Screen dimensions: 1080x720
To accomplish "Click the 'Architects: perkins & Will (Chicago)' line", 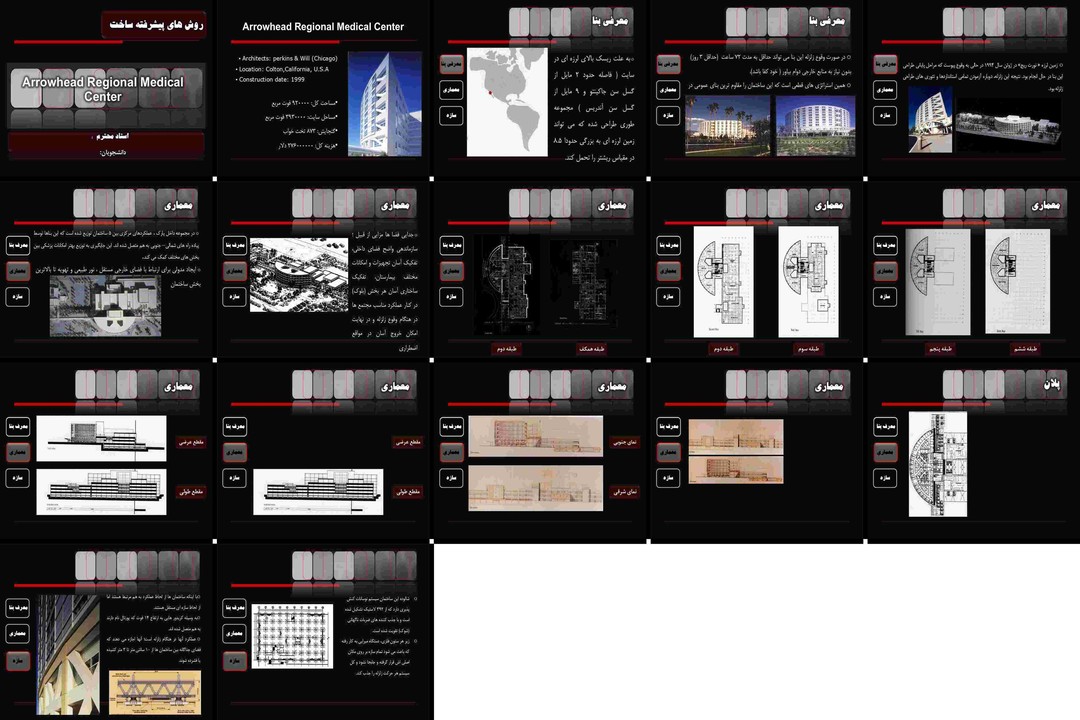I will pos(288,59).
